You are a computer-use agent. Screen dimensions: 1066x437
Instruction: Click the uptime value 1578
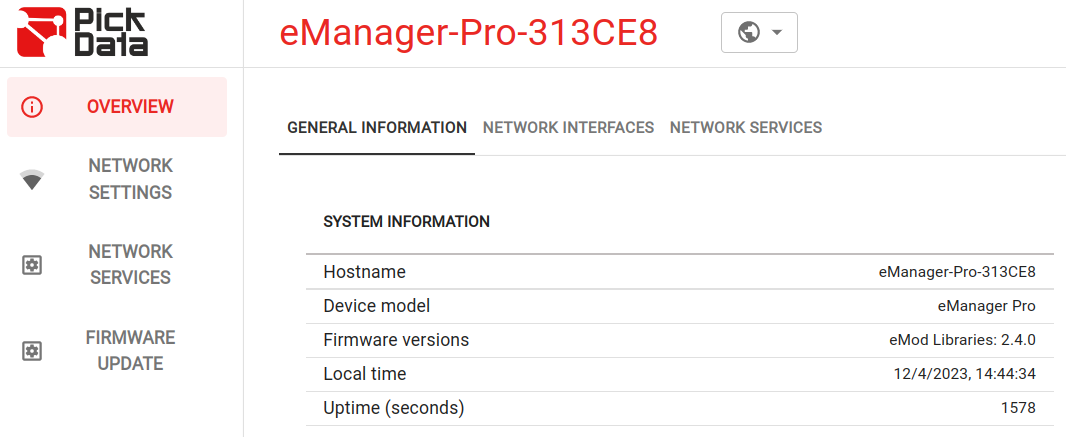(1018, 408)
